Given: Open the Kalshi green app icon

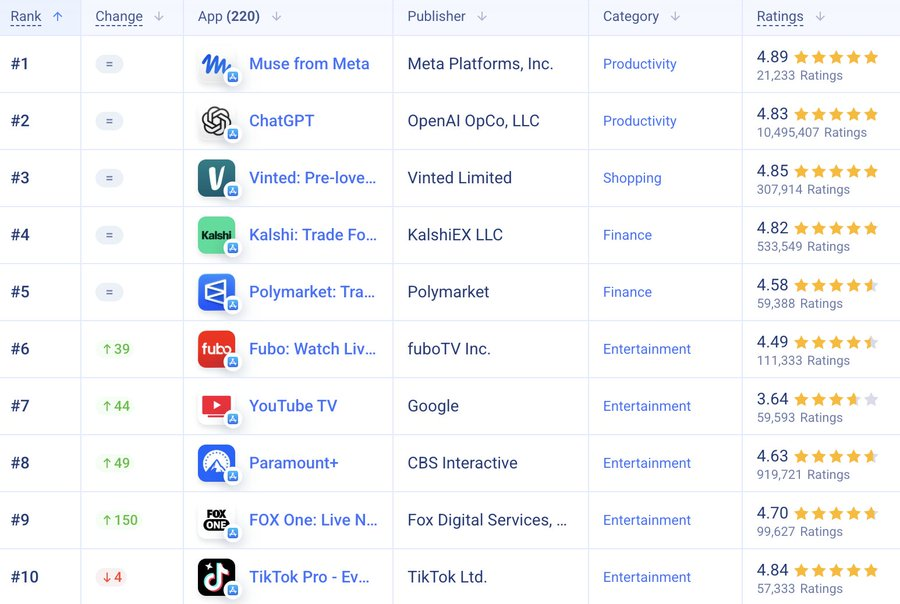Looking at the screenshot, I should pos(216,235).
